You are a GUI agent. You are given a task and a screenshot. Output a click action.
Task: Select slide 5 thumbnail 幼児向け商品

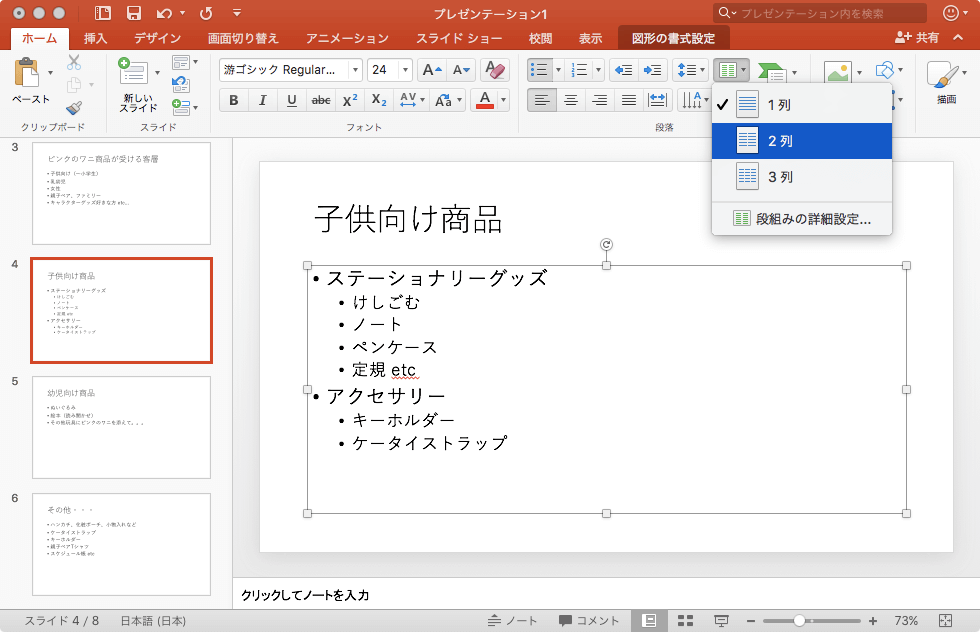pyautogui.click(x=121, y=427)
